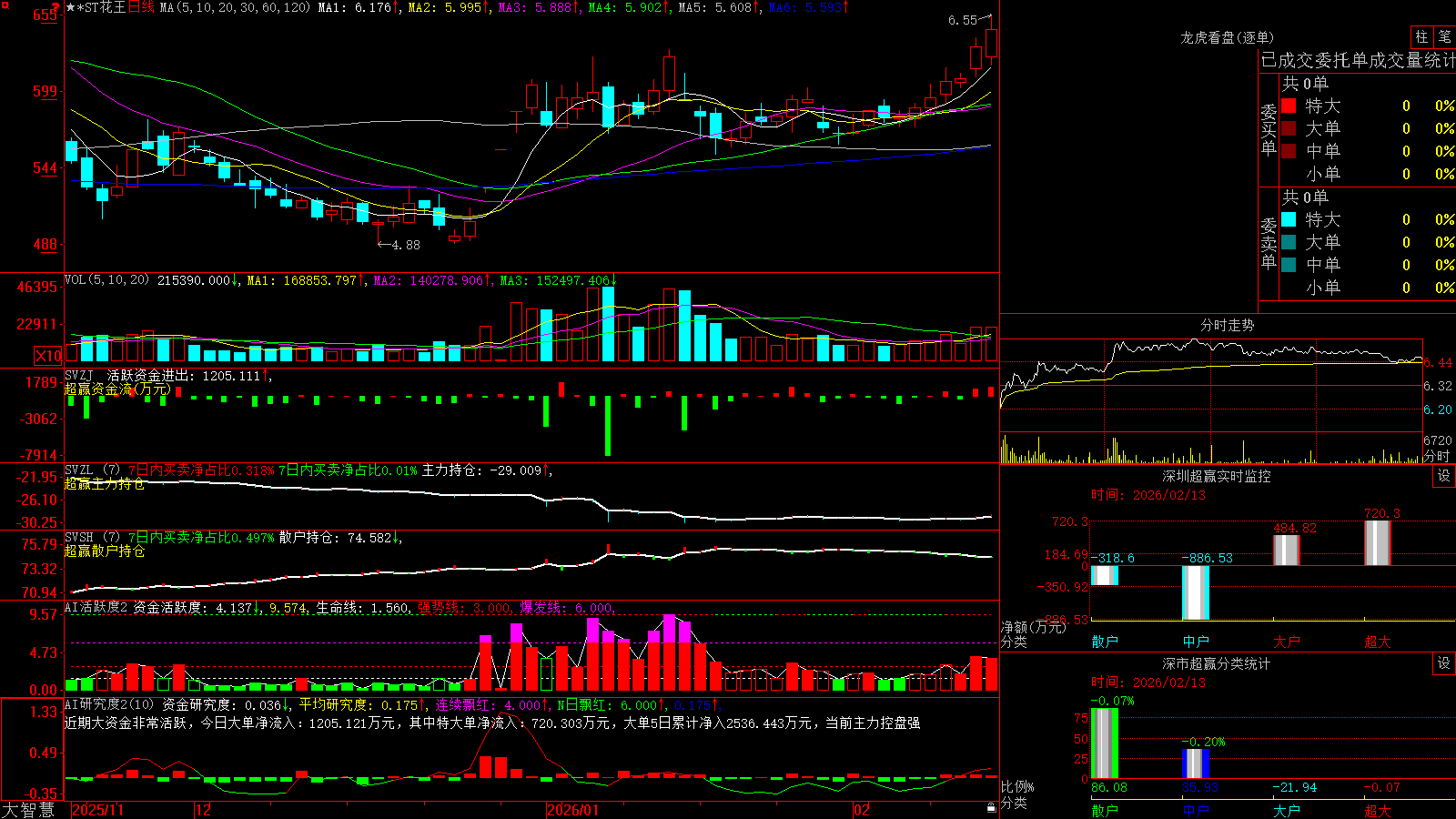Click 委买单 共0单 total row

[1305, 83]
